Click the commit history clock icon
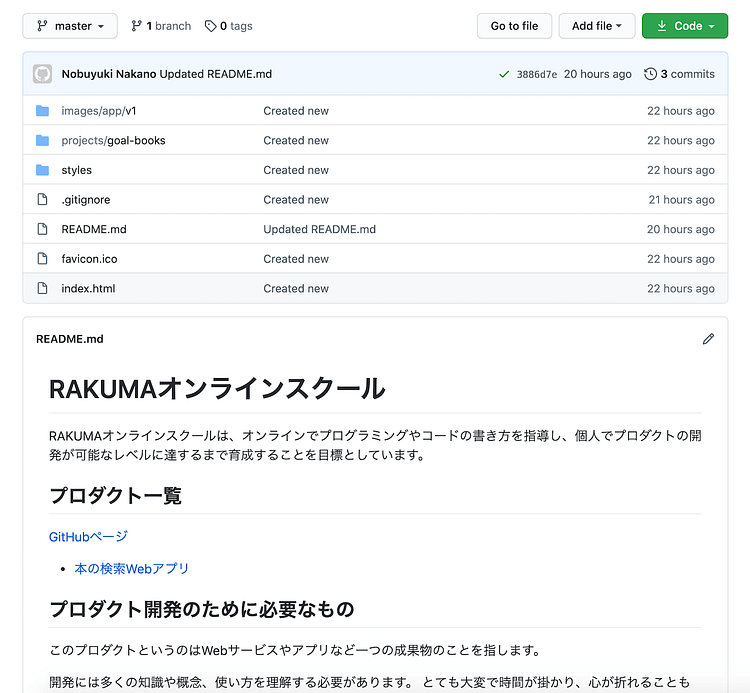This screenshot has height=693, width=750. tap(650, 74)
